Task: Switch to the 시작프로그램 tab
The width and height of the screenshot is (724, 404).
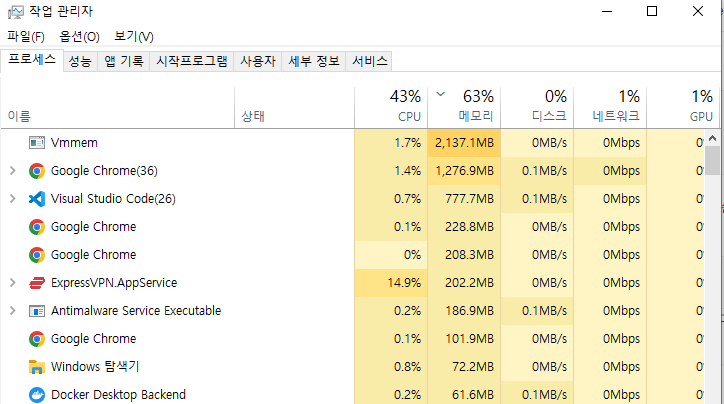Action: 192,61
